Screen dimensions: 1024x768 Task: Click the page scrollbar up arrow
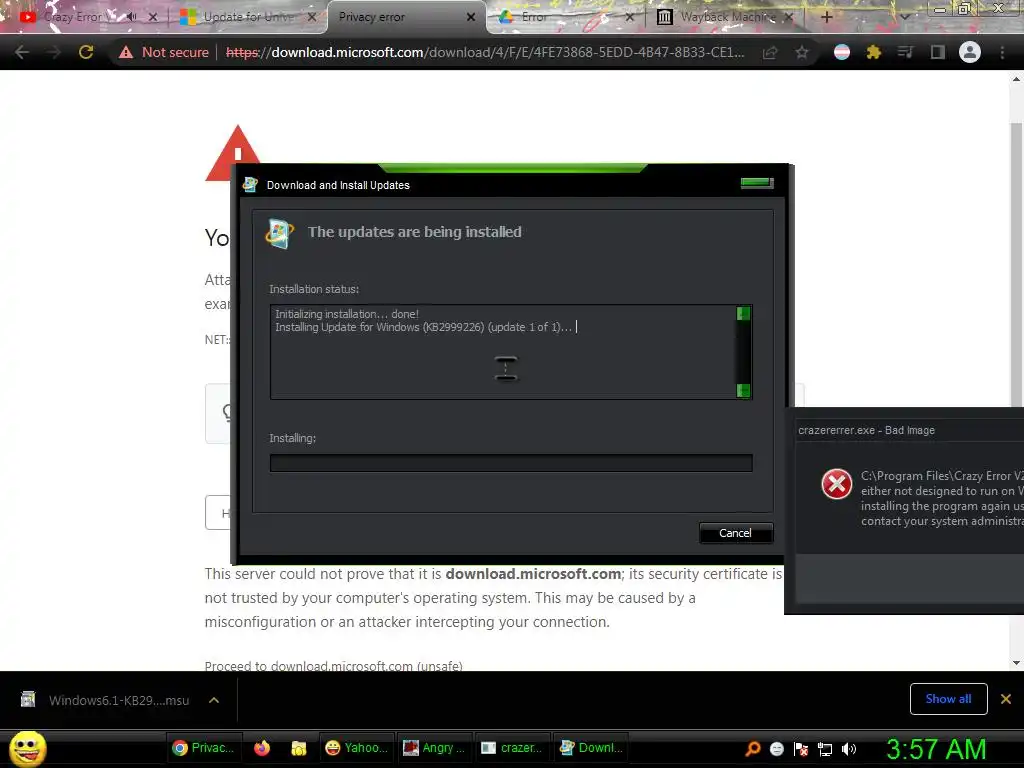(1016, 79)
